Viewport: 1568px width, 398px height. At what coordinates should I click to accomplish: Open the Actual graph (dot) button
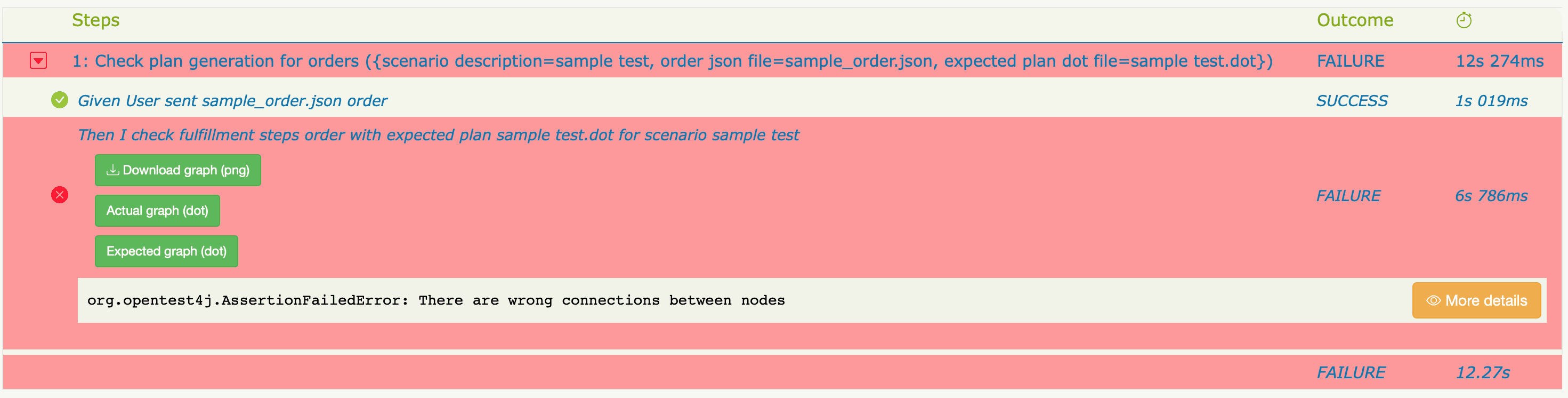pos(157,211)
